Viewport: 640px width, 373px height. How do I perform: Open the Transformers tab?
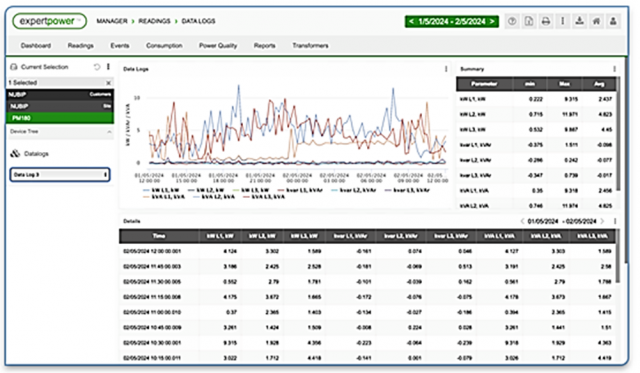[310, 46]
